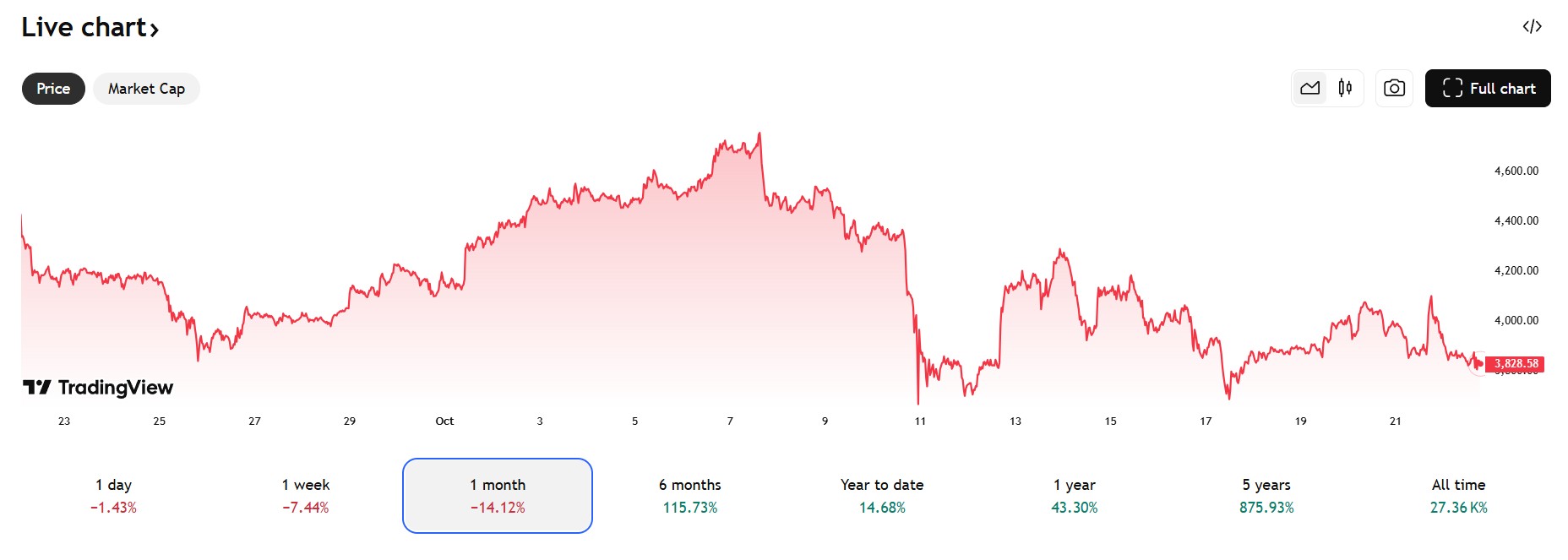Click the 3,828.58 current price label

pos(1516,364)
